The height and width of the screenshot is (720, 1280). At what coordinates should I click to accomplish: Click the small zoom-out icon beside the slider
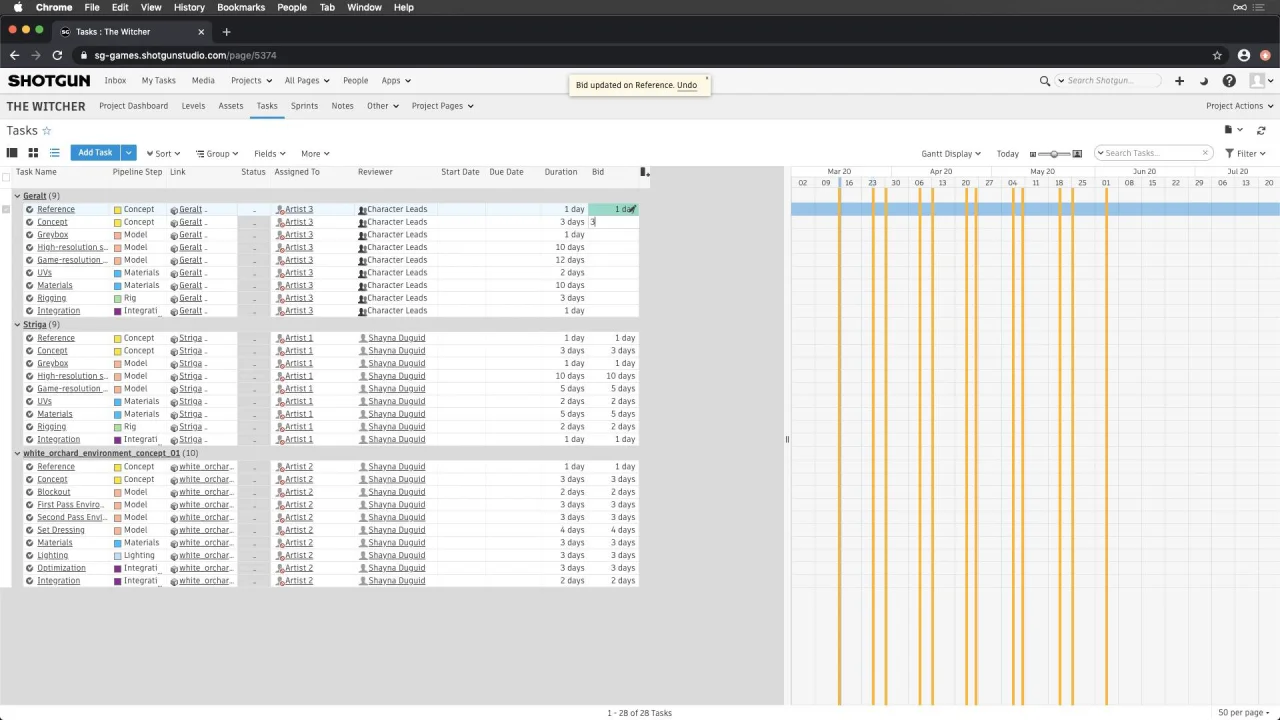(x=1033, y=154)
